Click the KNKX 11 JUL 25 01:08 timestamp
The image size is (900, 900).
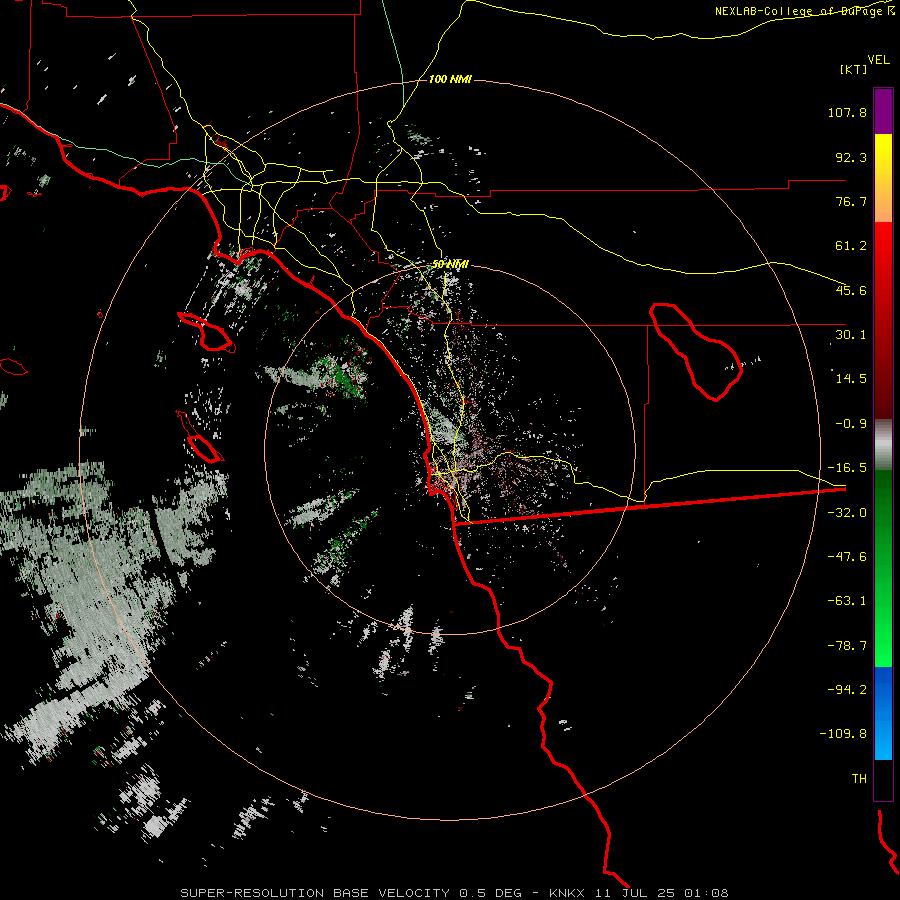[x=639, y=893]
